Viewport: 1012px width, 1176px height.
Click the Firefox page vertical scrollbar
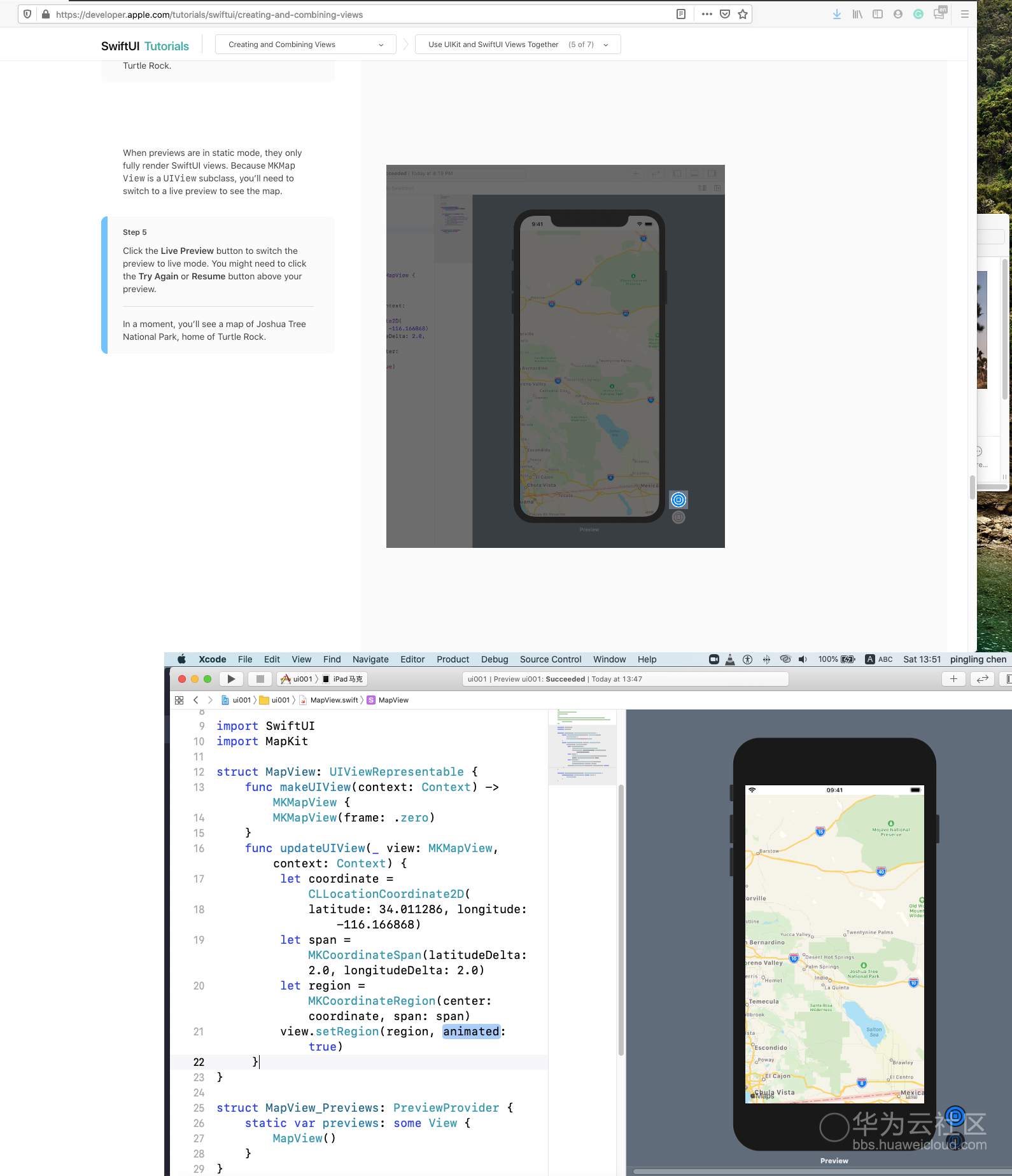[x=973, y=487]
